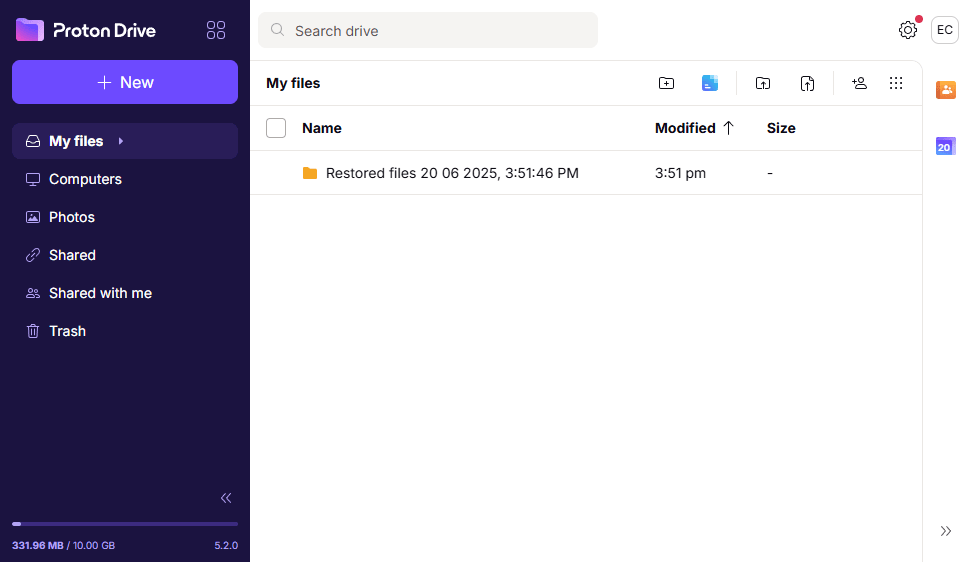Create a new folder toolbar icon

pyautogui.click(x=666, y=83)
